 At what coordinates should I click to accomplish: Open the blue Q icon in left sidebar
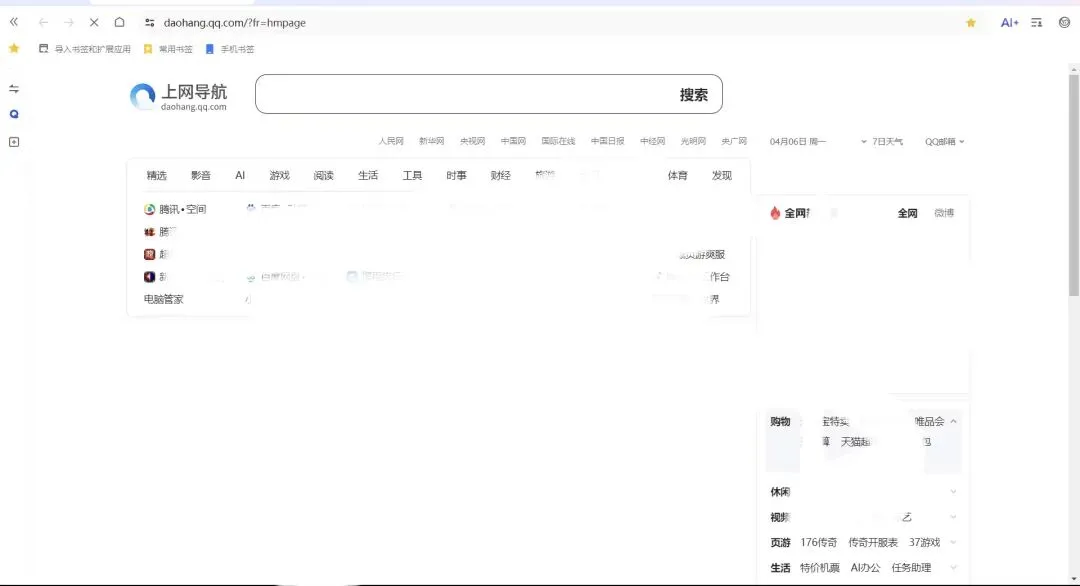tap(14, 114)
